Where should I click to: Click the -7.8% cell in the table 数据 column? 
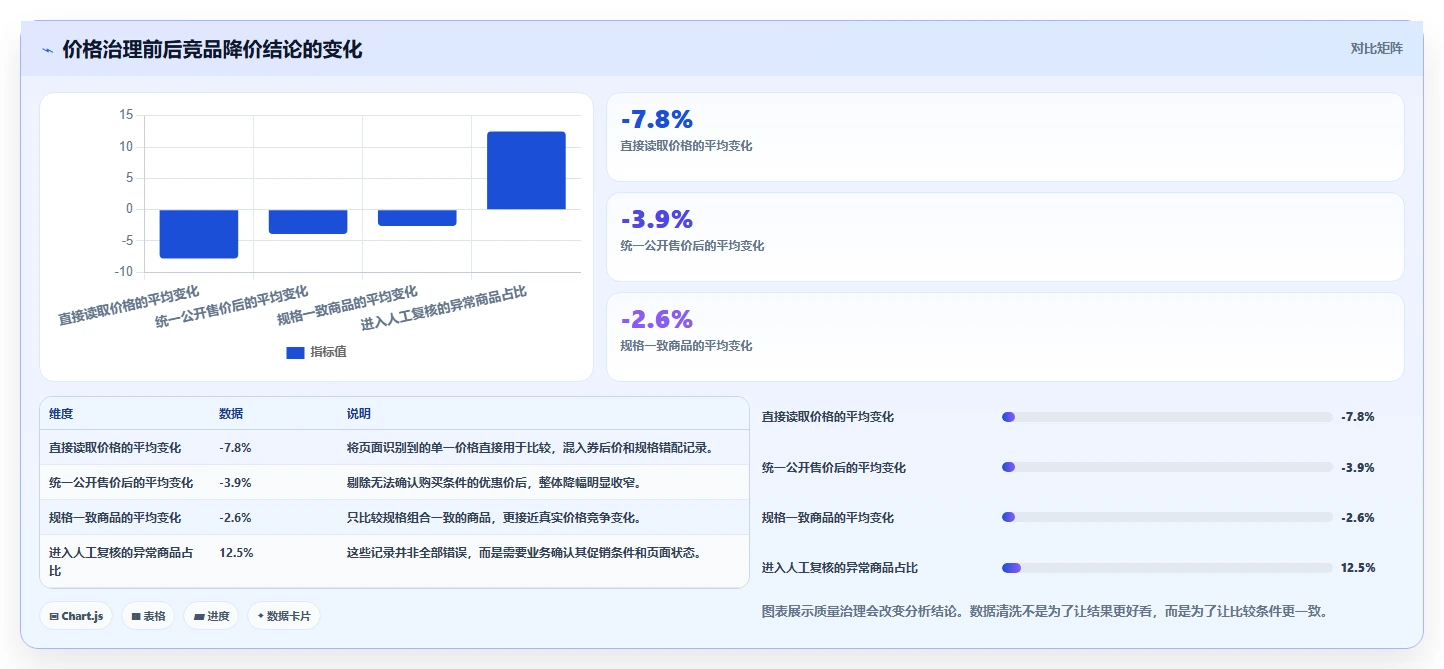[x=235, y=448]
